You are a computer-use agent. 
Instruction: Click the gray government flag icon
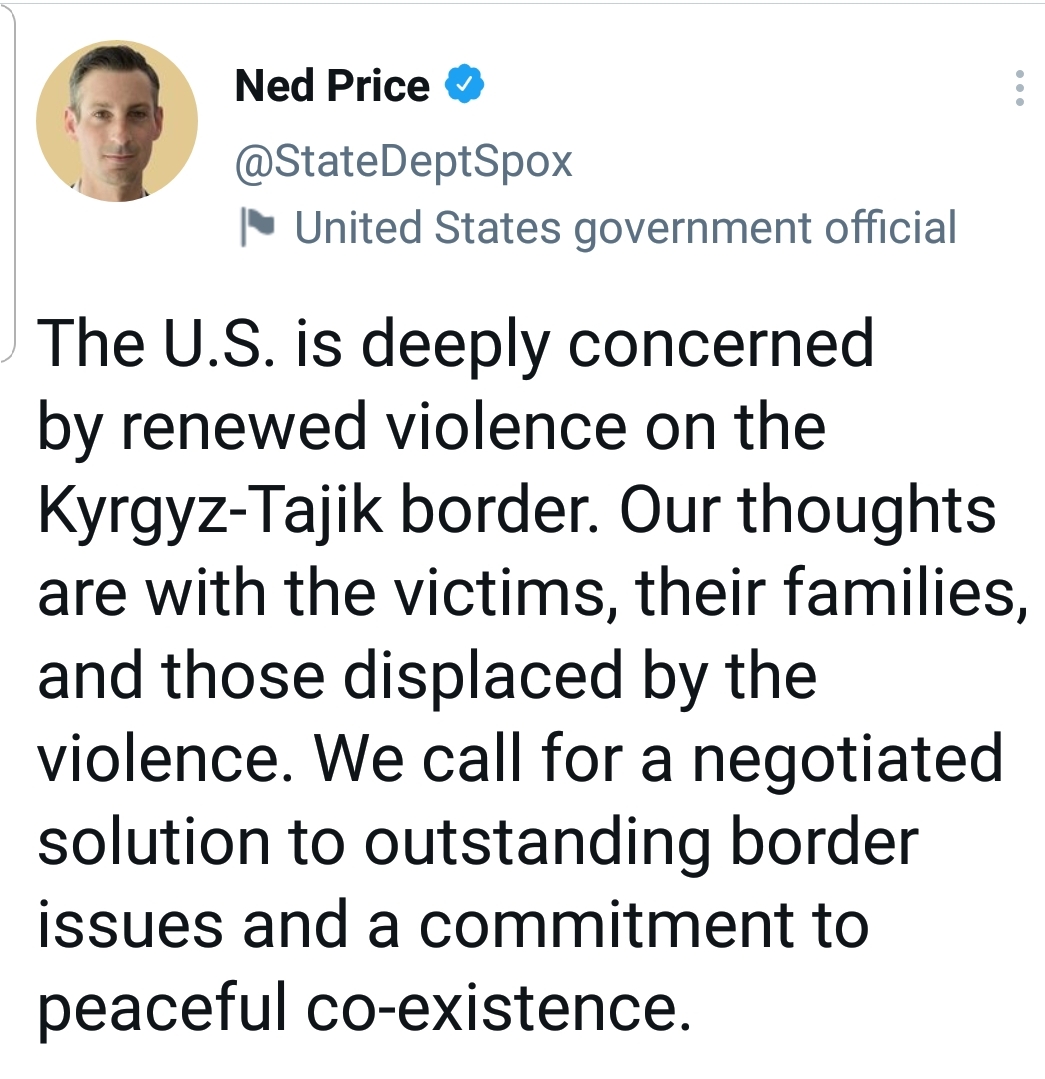pos(258,226)
